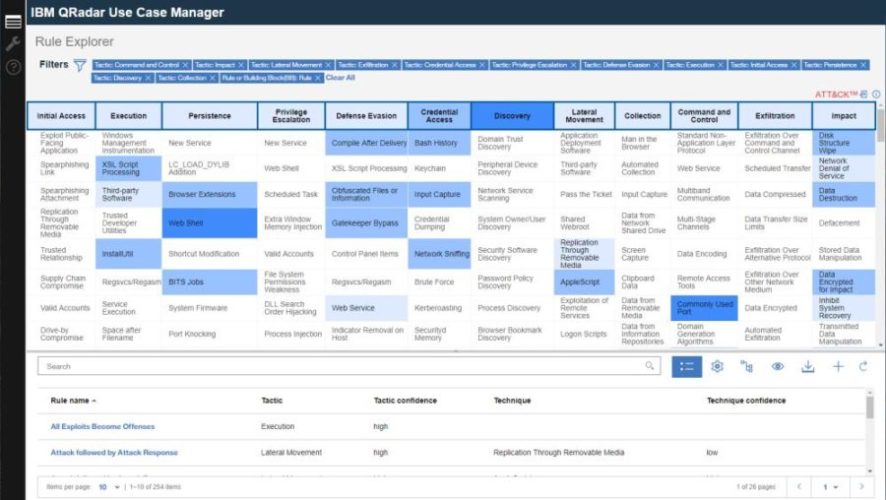Click the Bash History technique cell

click(x=439, y=143)
